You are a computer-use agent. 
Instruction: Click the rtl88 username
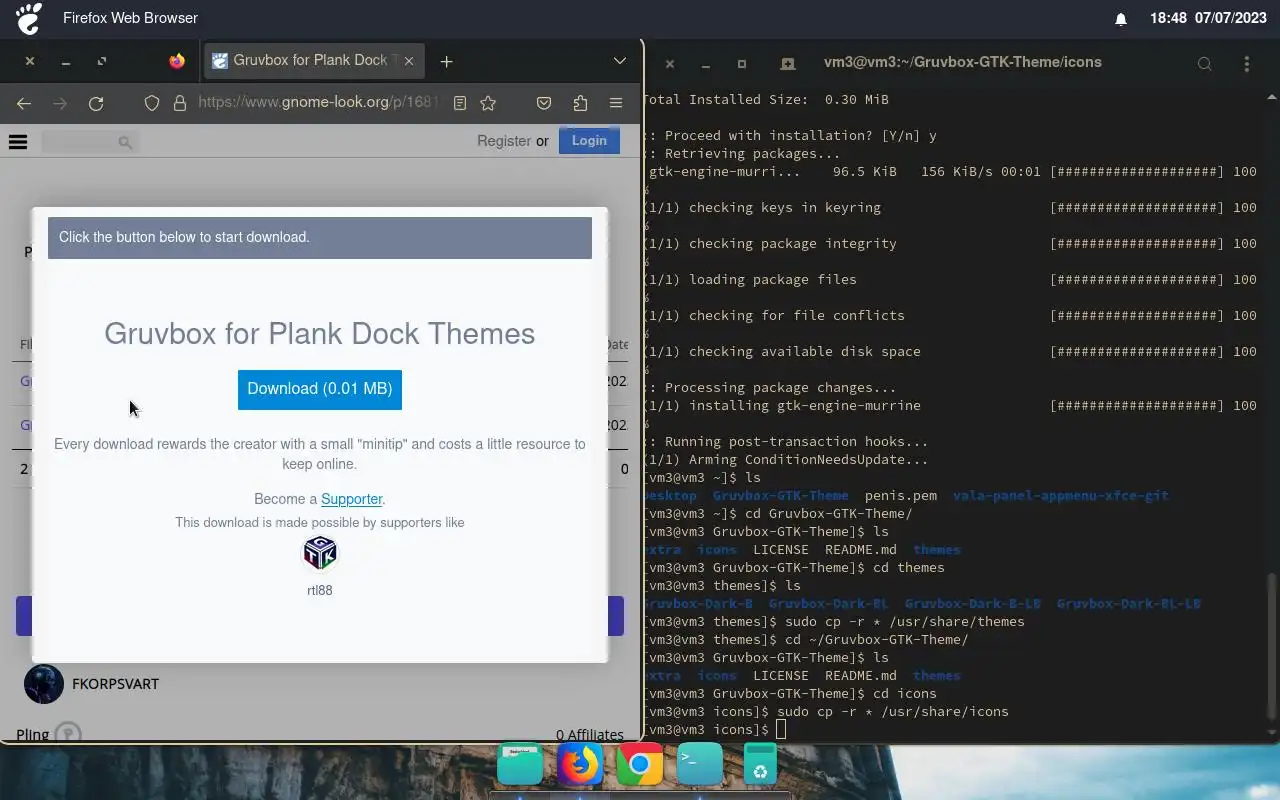point(320,590)
